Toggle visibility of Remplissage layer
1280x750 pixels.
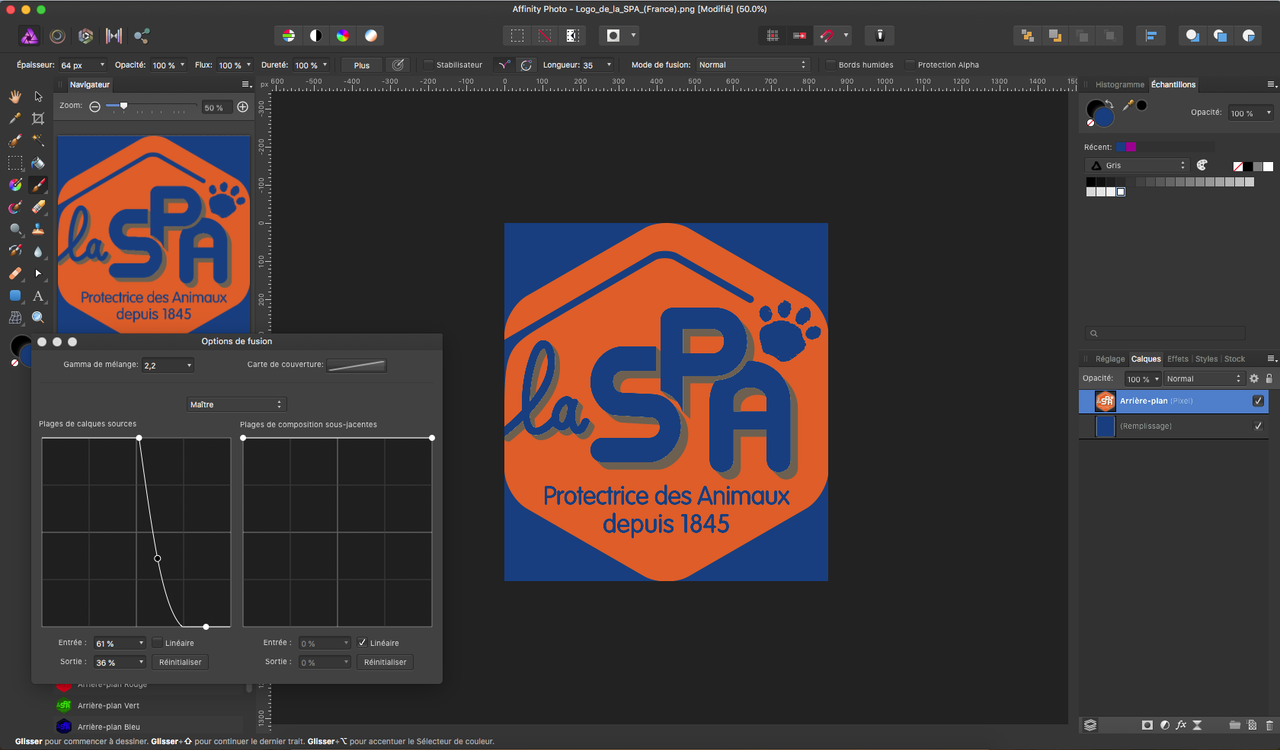[x=1258, y=426]
